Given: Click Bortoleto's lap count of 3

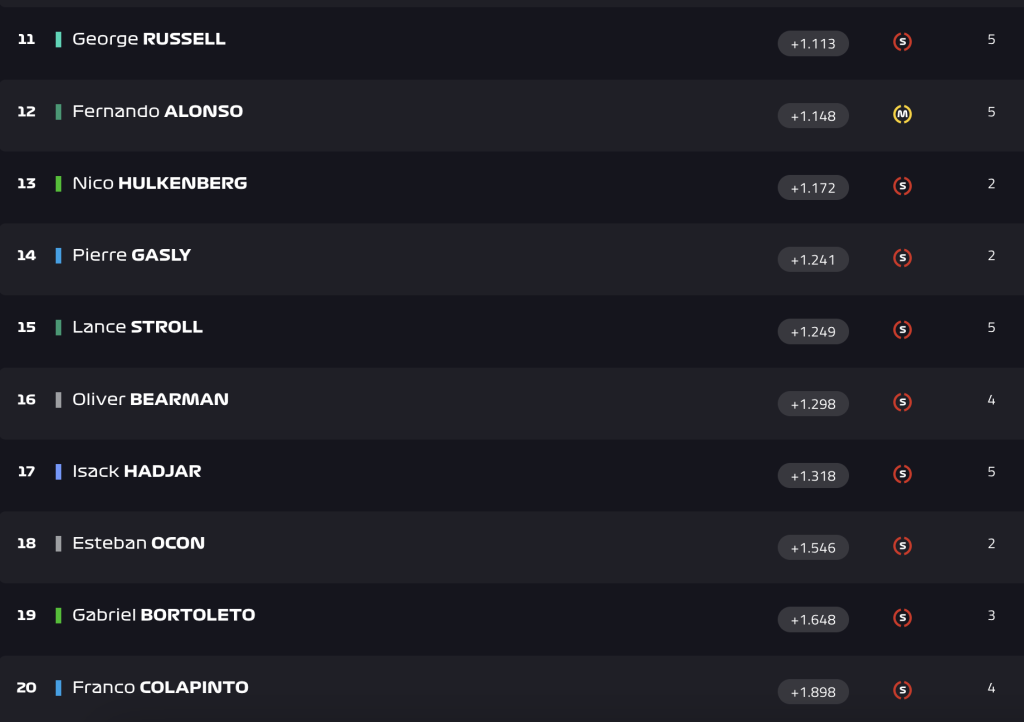Looking at the screenshot, I should pyautogui.click(x=991, y=616).
